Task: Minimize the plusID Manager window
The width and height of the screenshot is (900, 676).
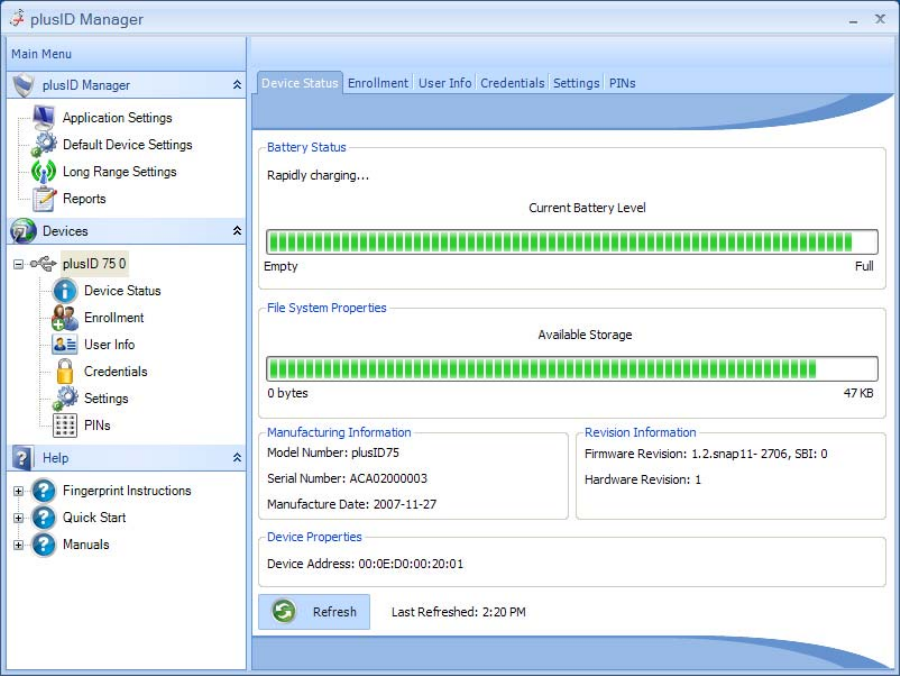Action: 854,21
